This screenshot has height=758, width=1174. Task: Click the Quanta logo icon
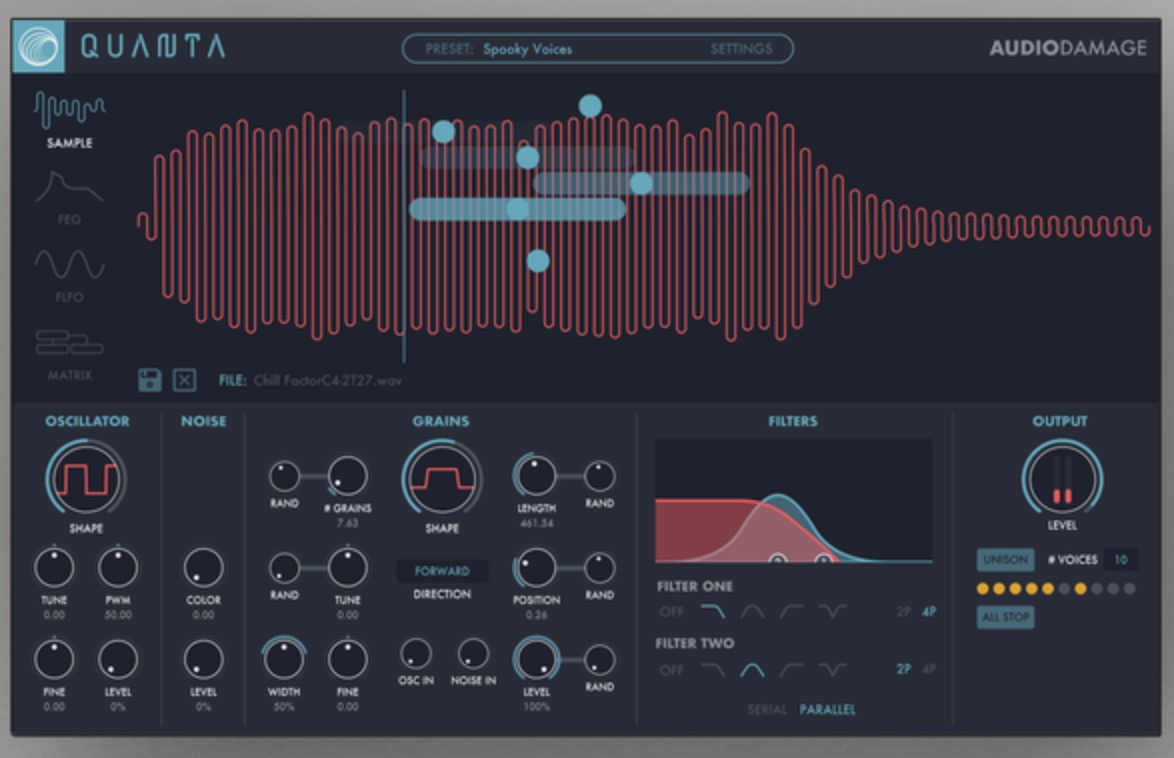(x=39, y=46)
